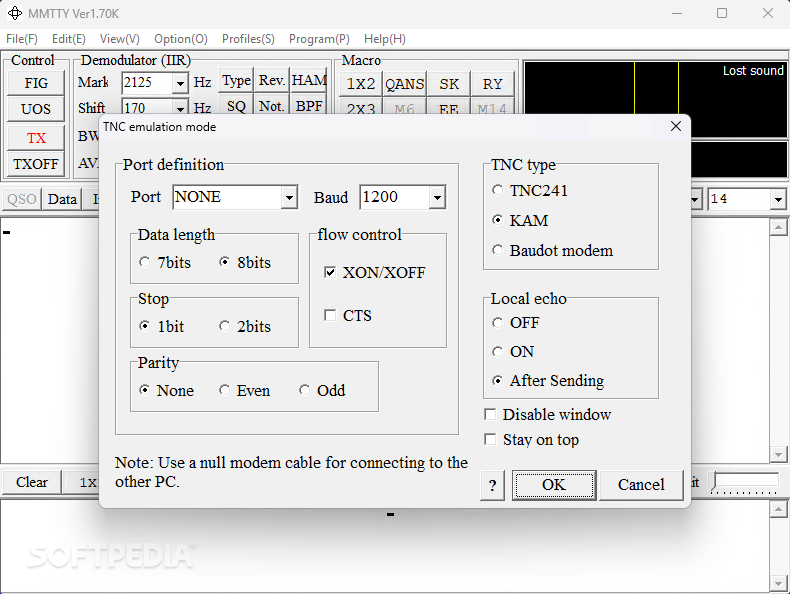
Task: Toggle the BPF filter button
Action: pyautogui.click(x=308, y=106)
